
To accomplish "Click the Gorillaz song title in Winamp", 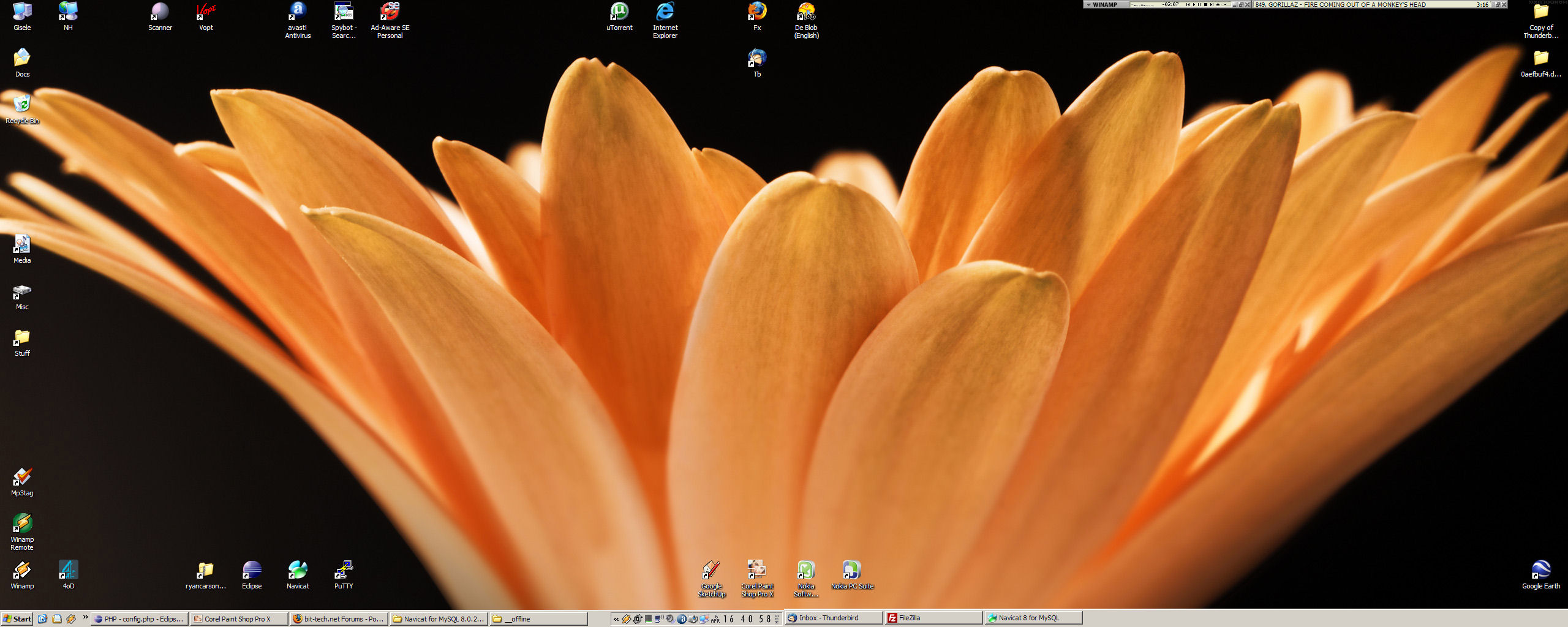I will click(x=1340, y=4).
